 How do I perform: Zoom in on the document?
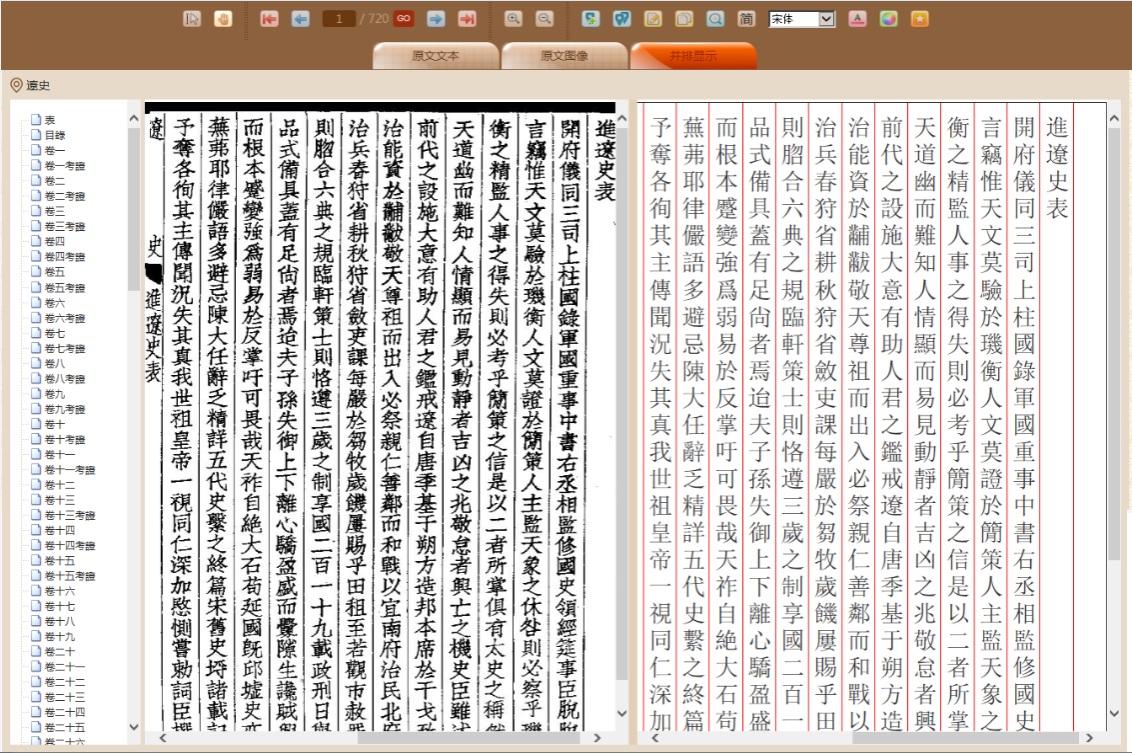[513, 19]
